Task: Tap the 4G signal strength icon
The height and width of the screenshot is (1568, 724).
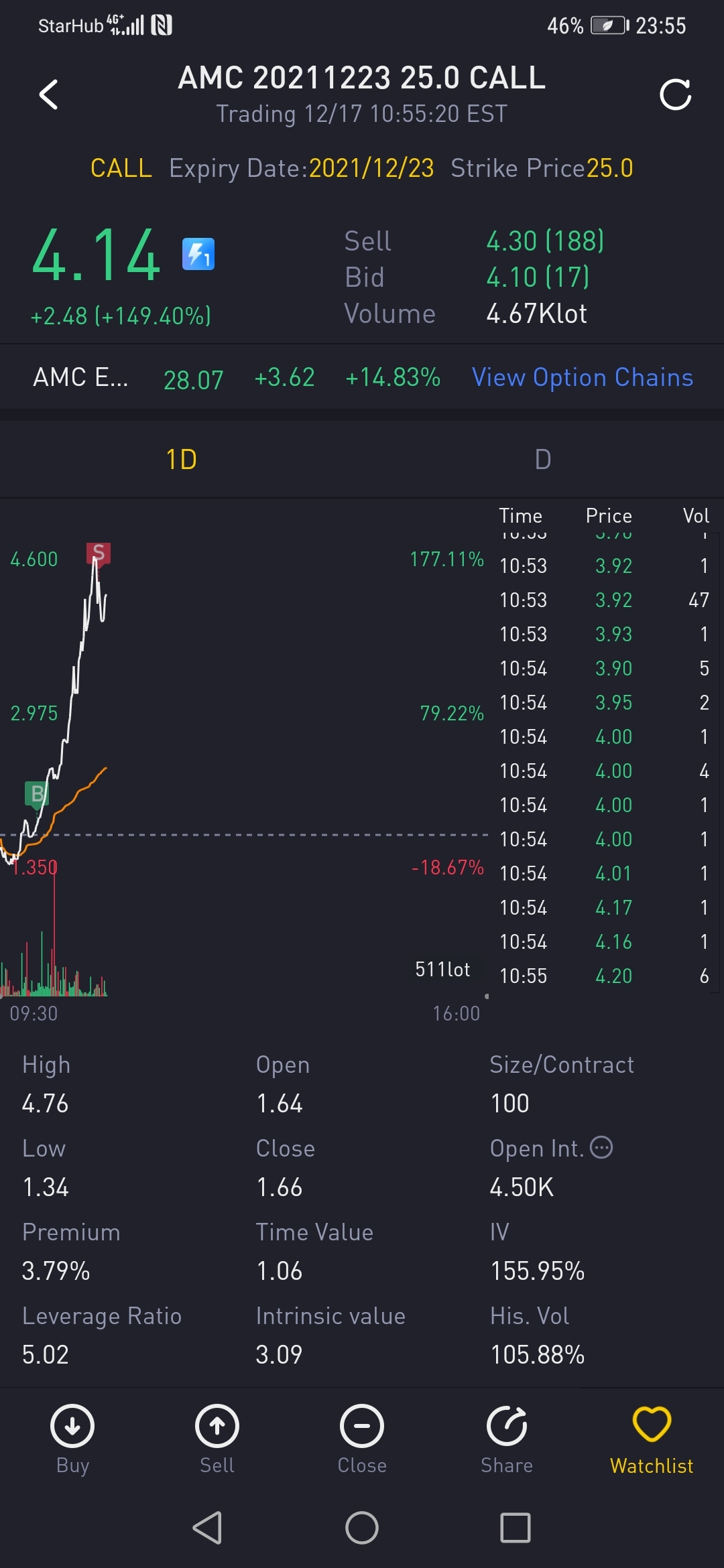Action: [x=126, y=25]
